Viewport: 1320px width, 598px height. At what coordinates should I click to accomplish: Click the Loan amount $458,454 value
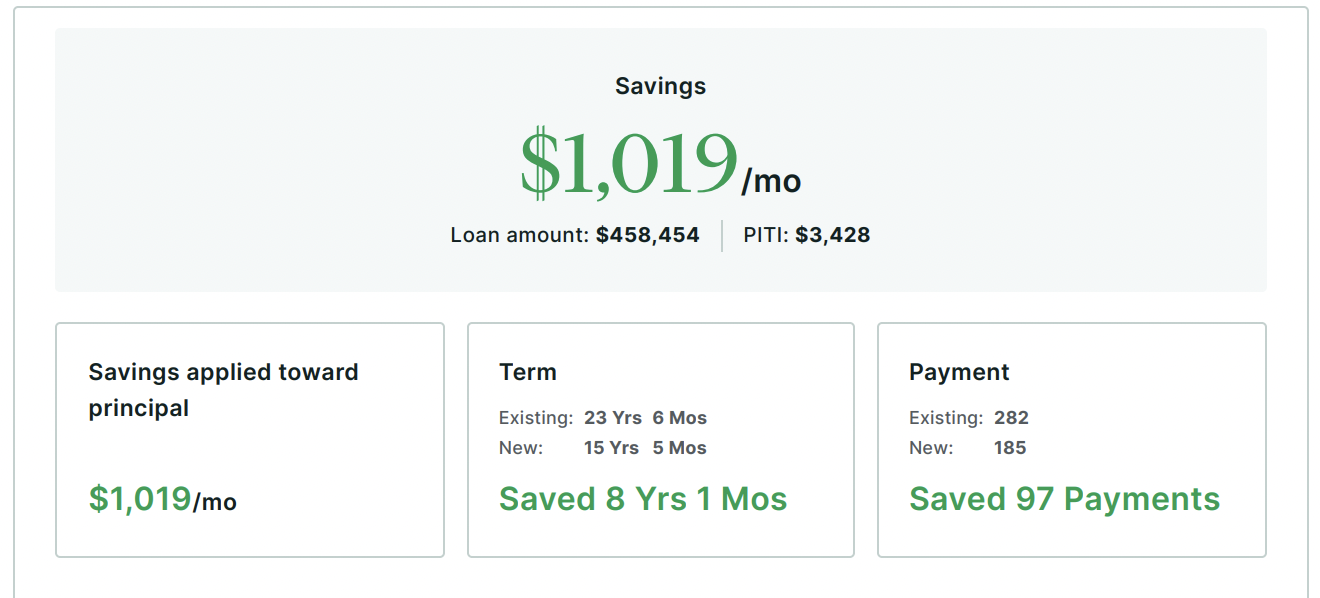[x=647, y=236]
